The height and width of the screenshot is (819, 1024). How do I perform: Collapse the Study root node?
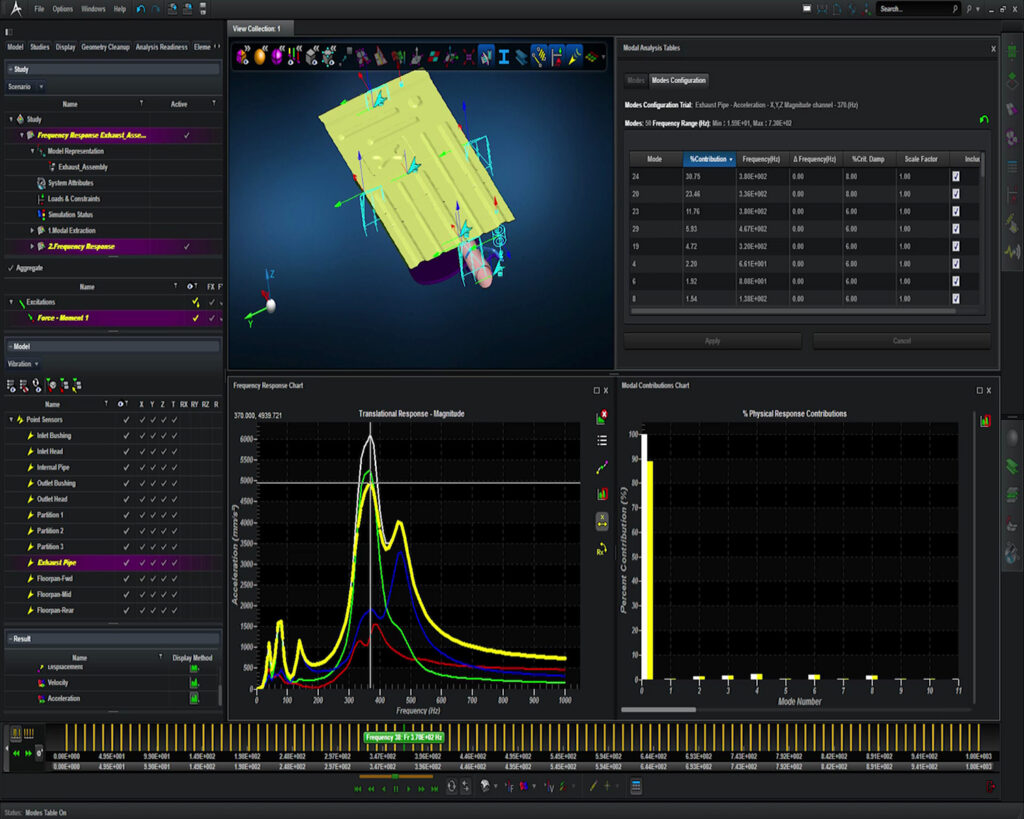11,119
